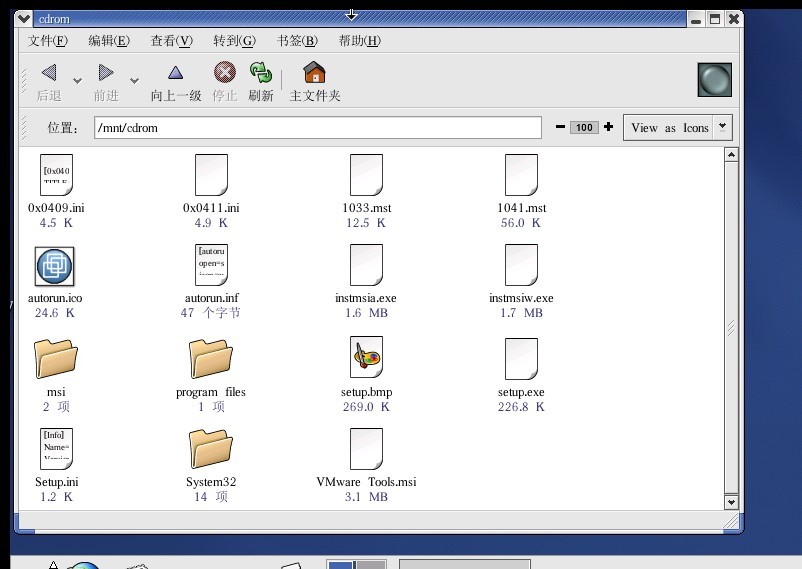
Task: Expand the Back history dropdown arrow
Action: tap(77, 81)
